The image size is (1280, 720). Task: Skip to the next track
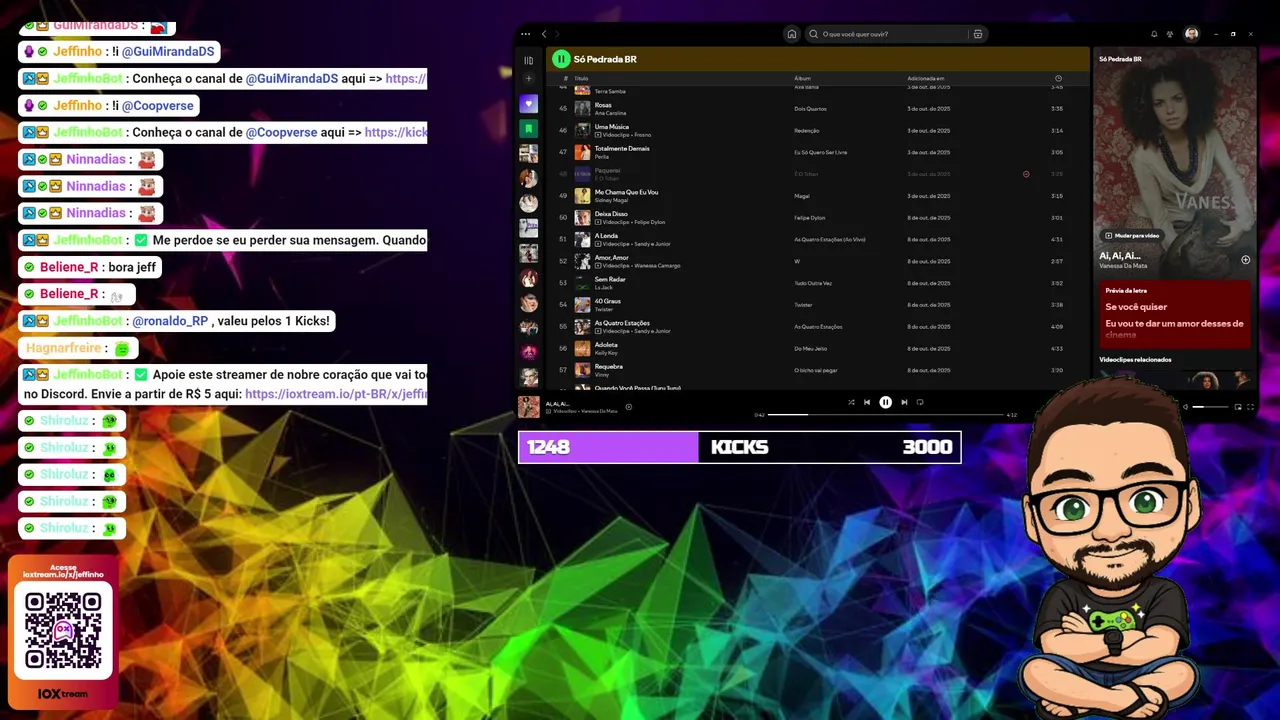pos(904,402)
